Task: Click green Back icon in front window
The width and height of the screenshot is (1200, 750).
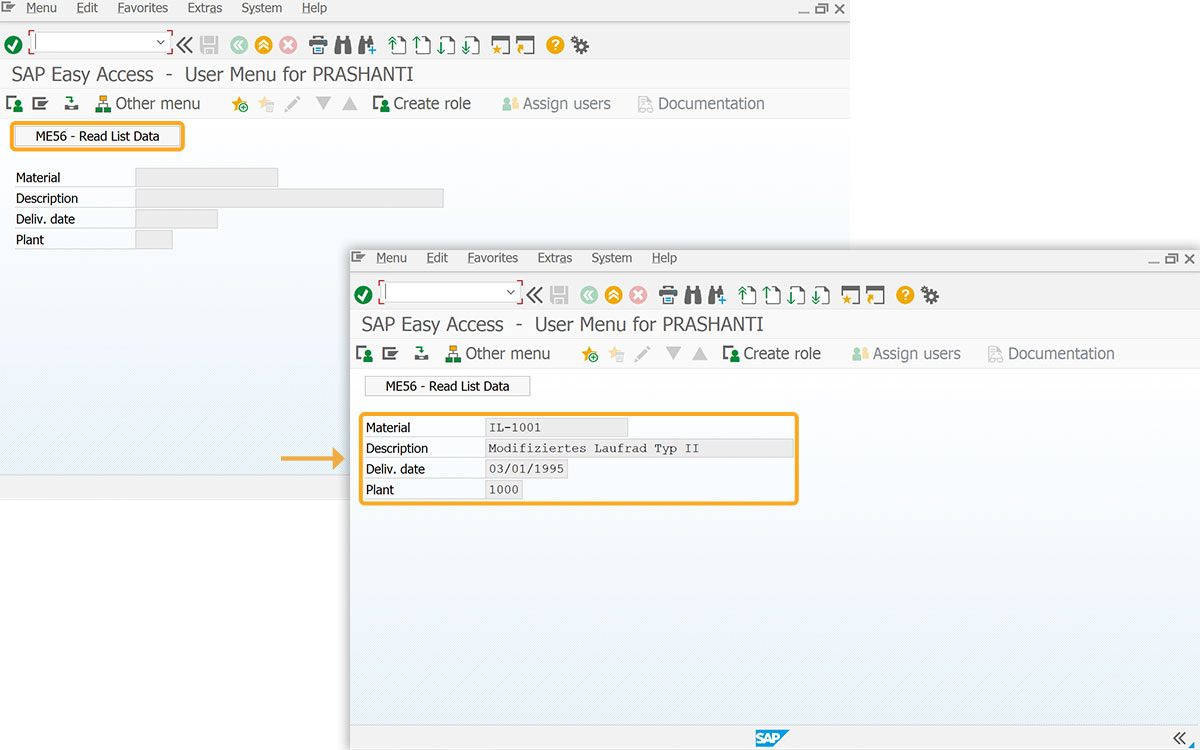Action: (589, 295)
